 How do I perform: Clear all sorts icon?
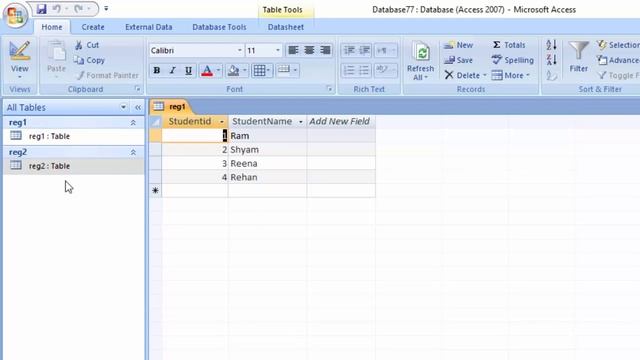(x=551, y=76)
